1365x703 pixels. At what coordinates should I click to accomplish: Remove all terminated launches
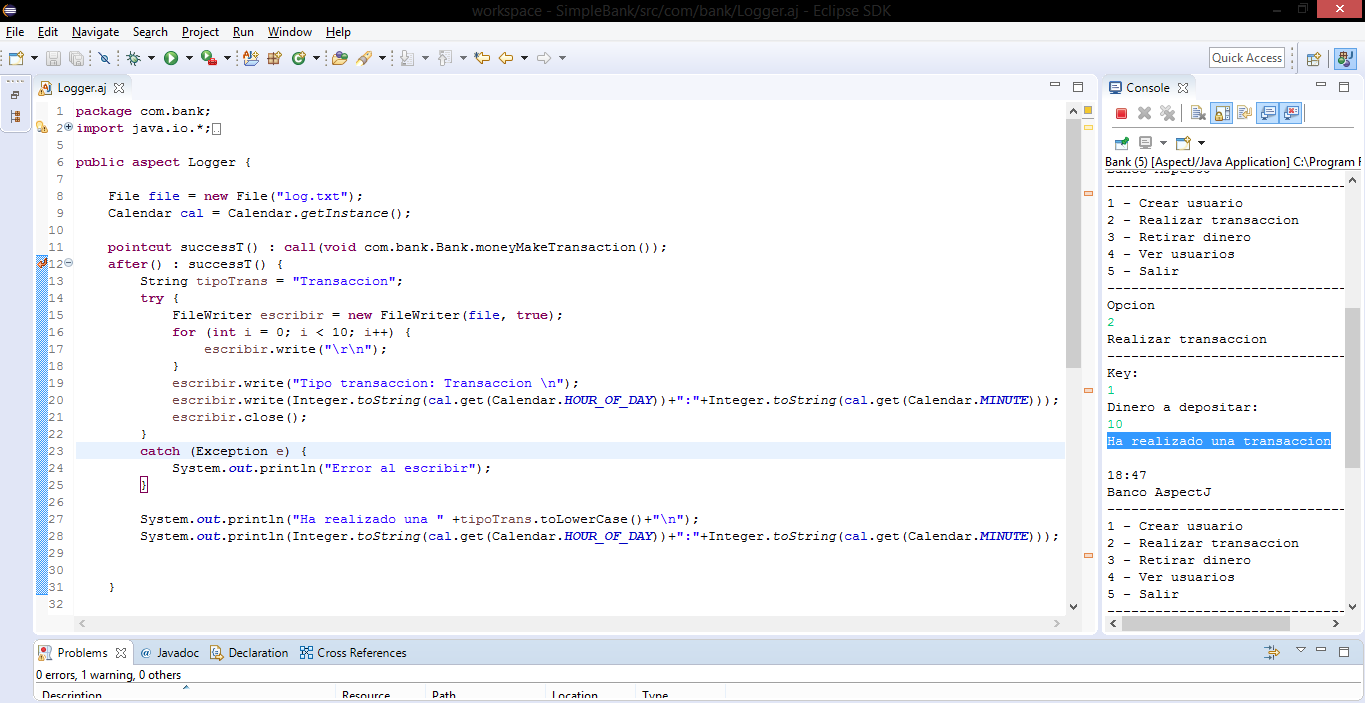(x=1167, y=112)
